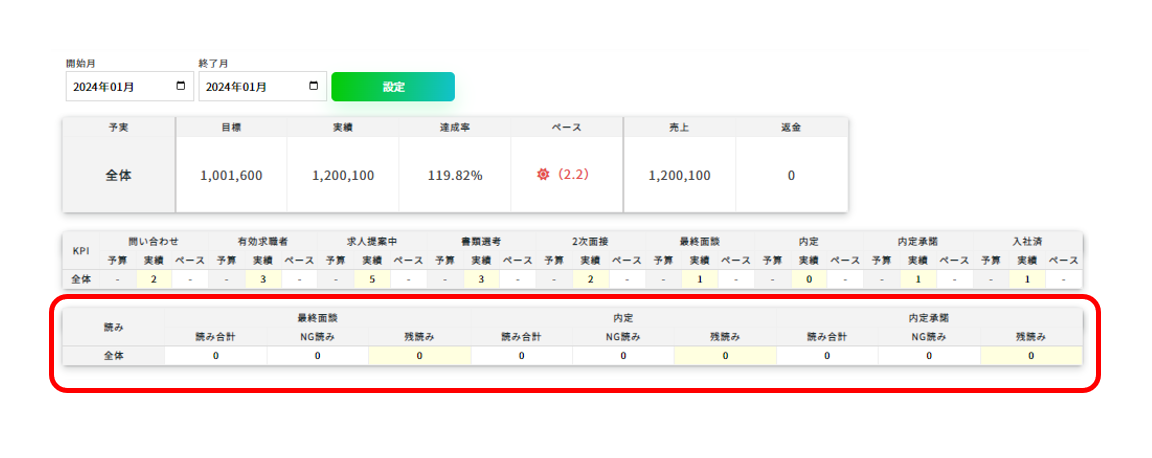This screenshot has height=458, width=1152.
Task: Click the 達成率 value 119.82%
Action: point(455,176)
